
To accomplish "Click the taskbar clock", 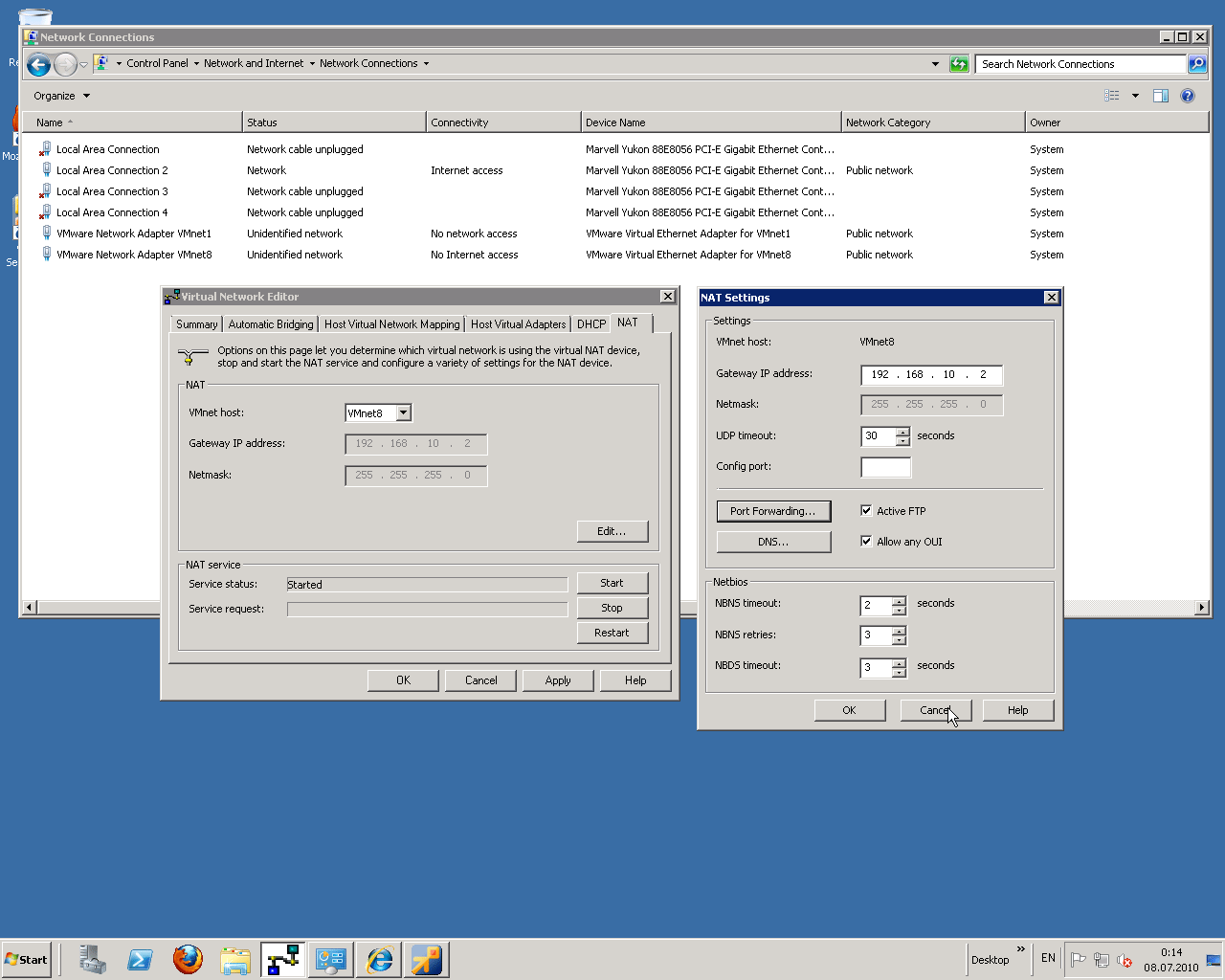I will tap(1171, 960).
